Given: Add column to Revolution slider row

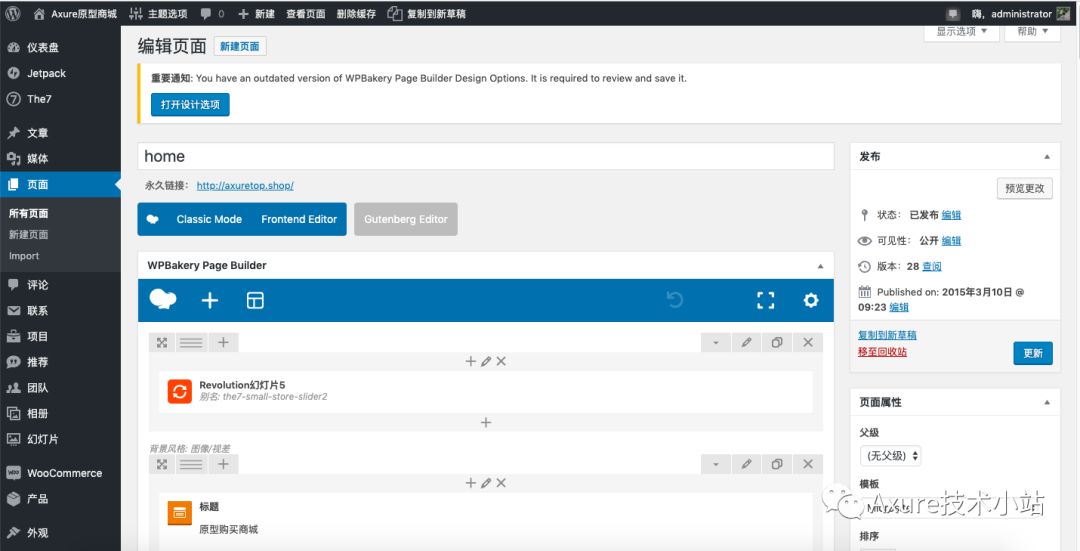Looking at the screenshot, I should pos(223,342).
